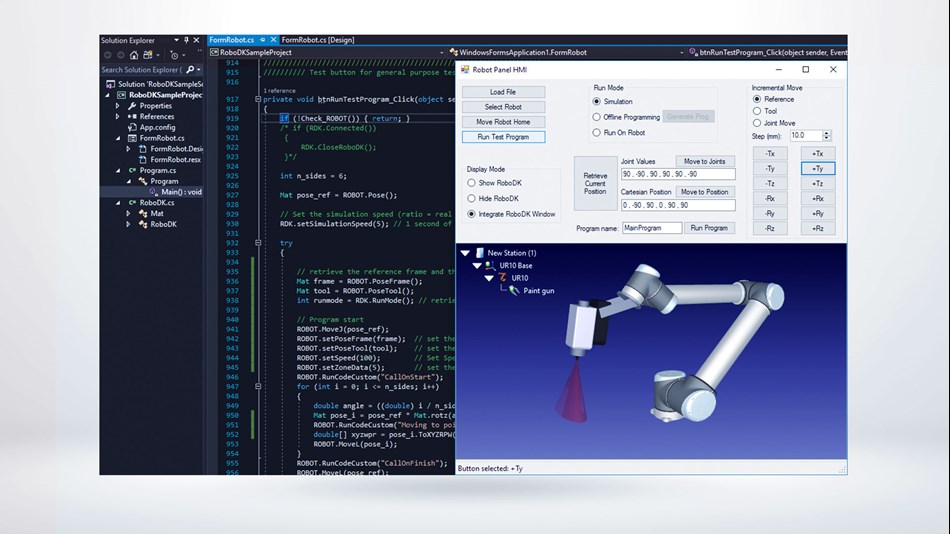
Task: Click the Solution icon at tree top
Action: (110, 84)
